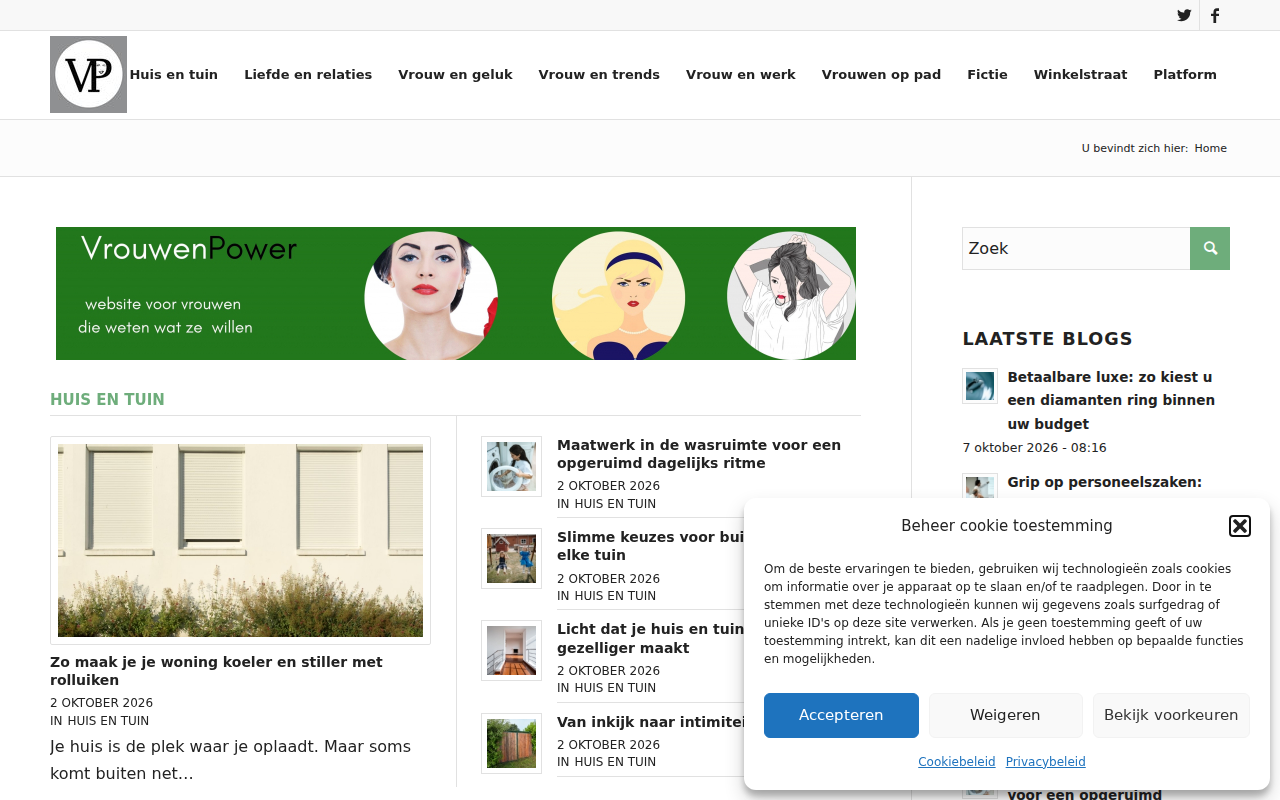
Task: Click the green search magnifier button
Action: coord(1210,248)
